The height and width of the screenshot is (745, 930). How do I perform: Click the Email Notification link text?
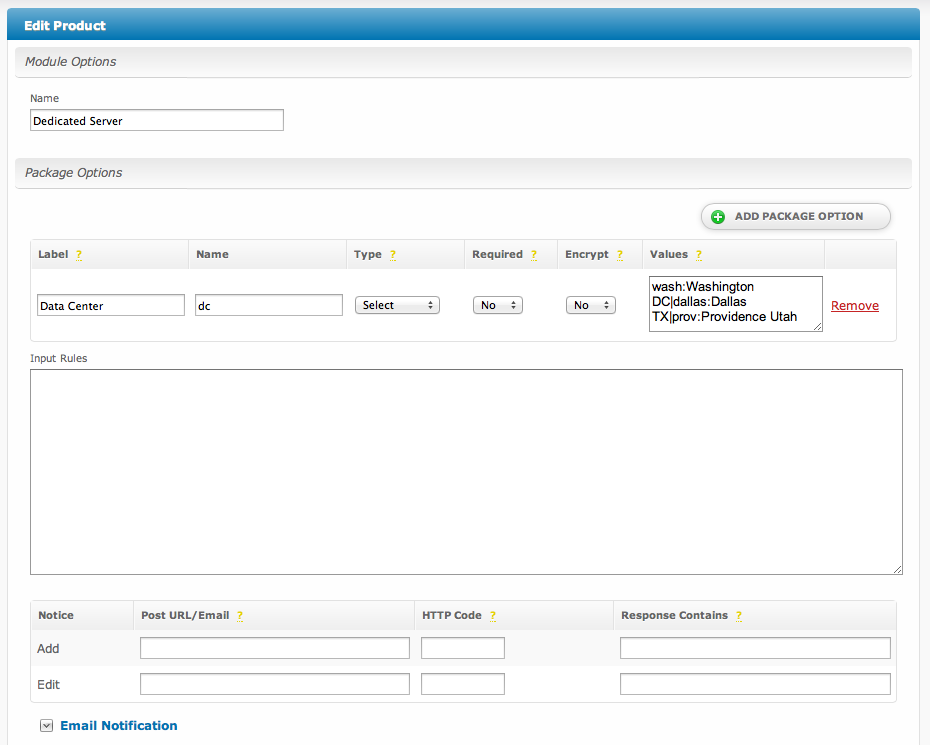click(x=119, y=726)
